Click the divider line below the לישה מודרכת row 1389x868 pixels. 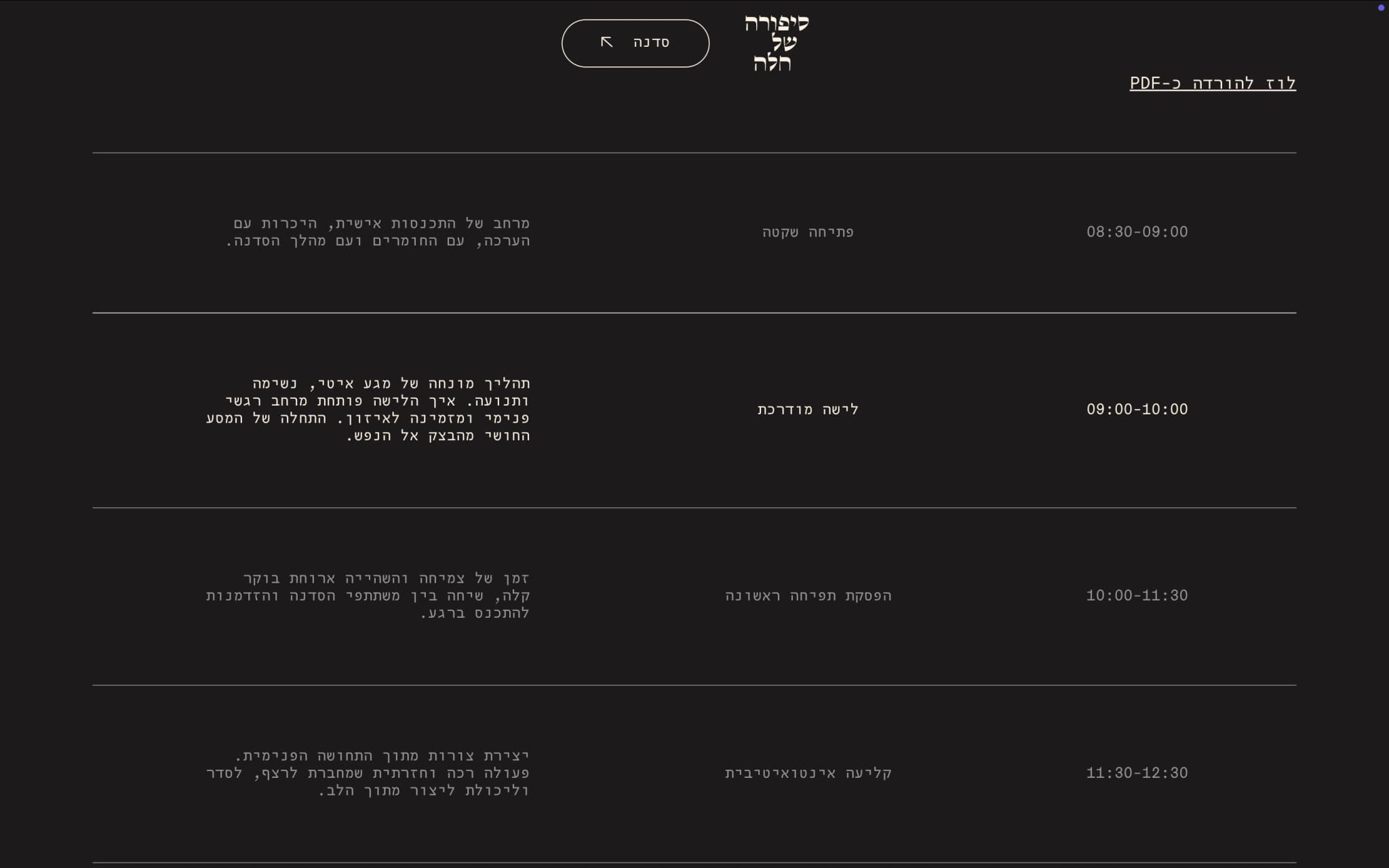pyautogui.click(x=694, y=507)
